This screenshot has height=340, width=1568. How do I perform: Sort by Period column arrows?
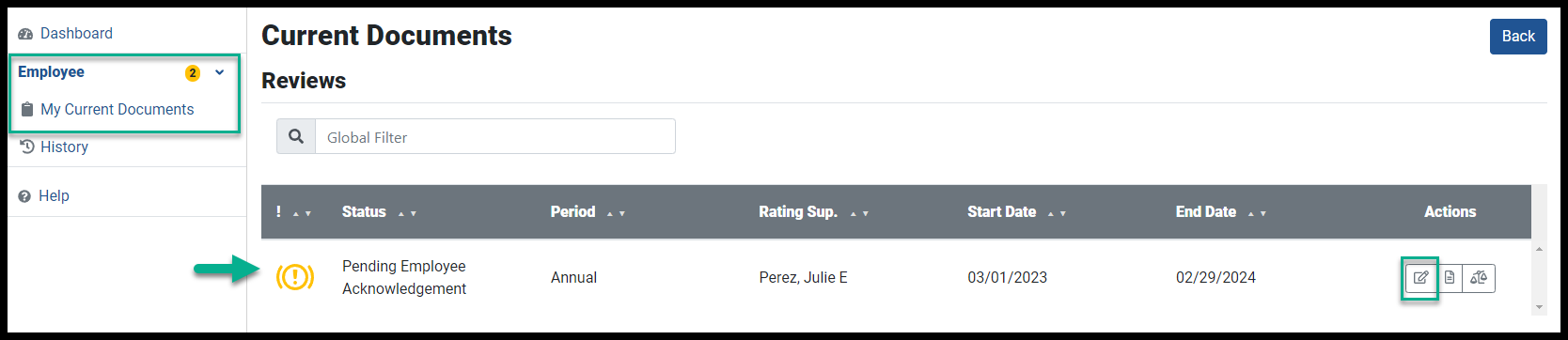[x=616, y=213]
